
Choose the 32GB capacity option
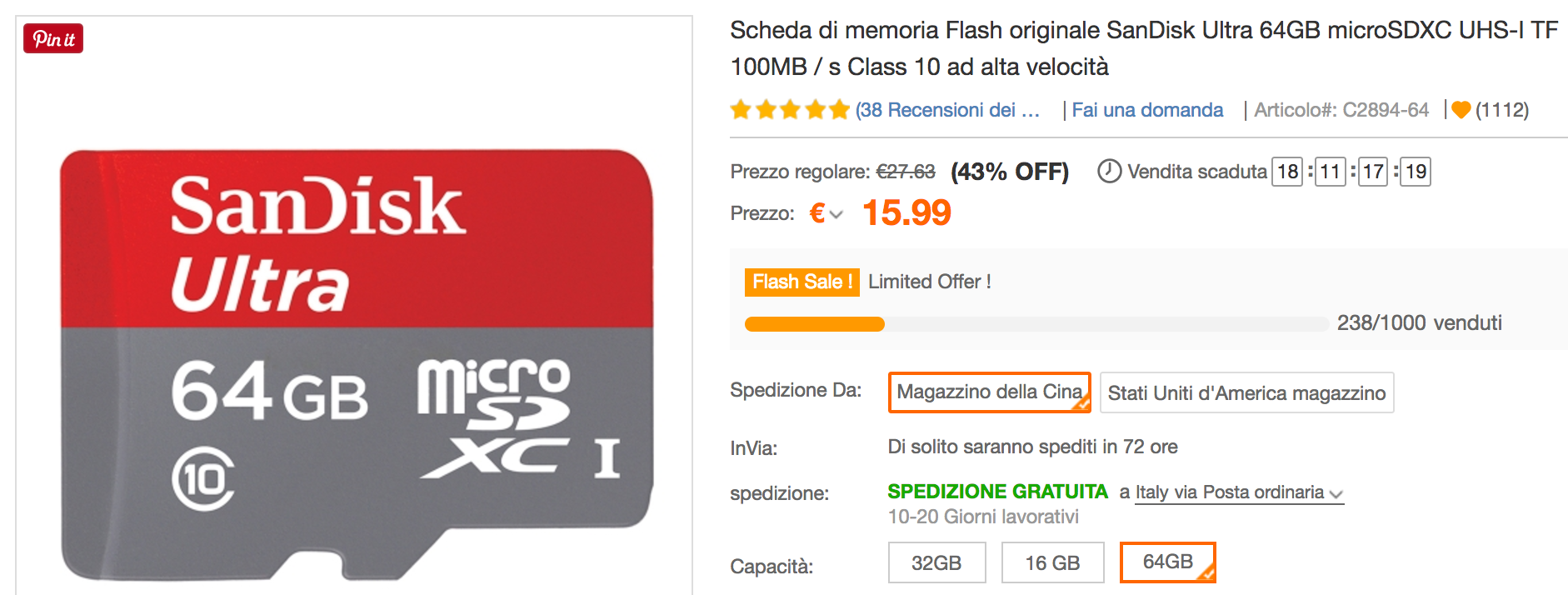click(936, 562)
